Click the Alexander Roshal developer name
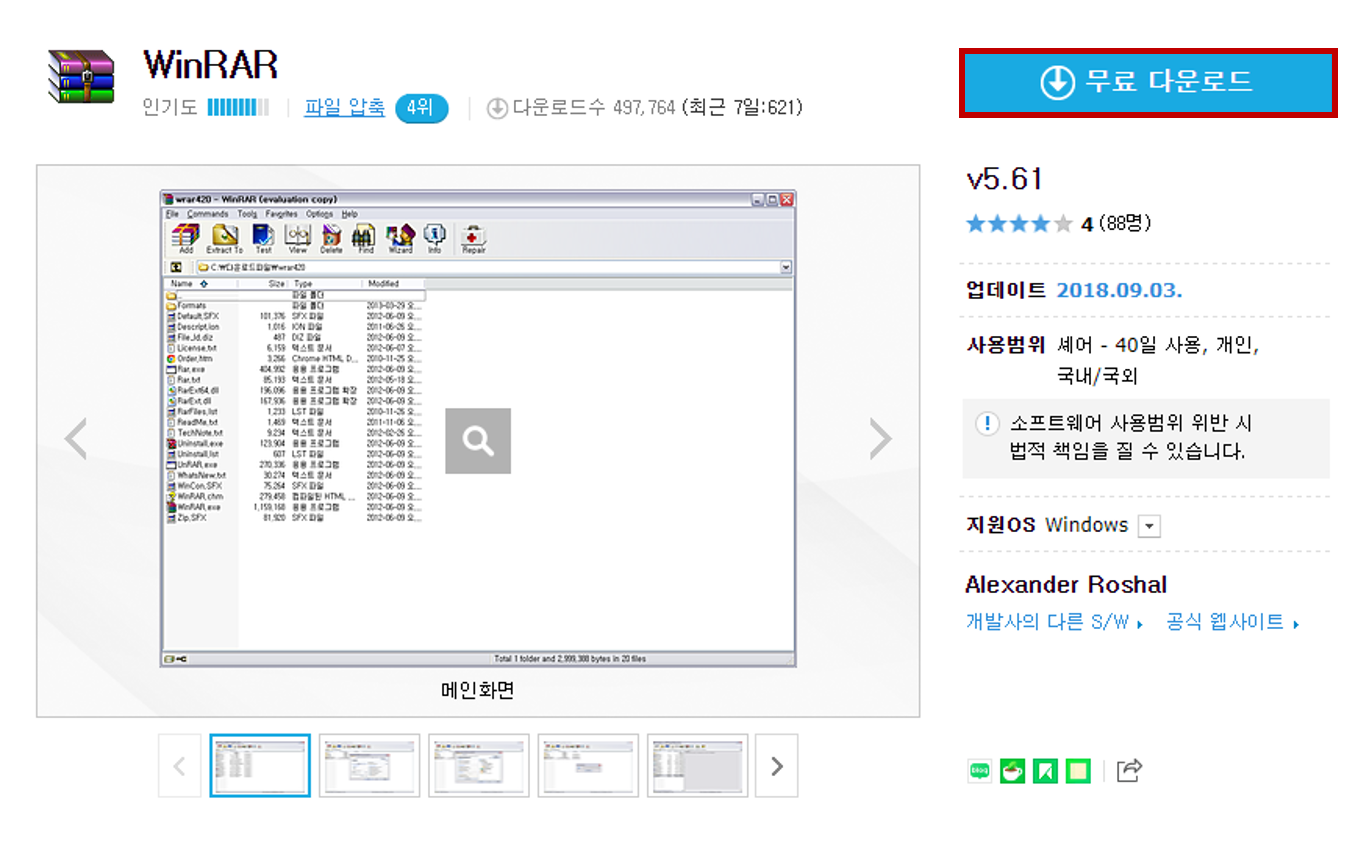 click(1066, 585)
